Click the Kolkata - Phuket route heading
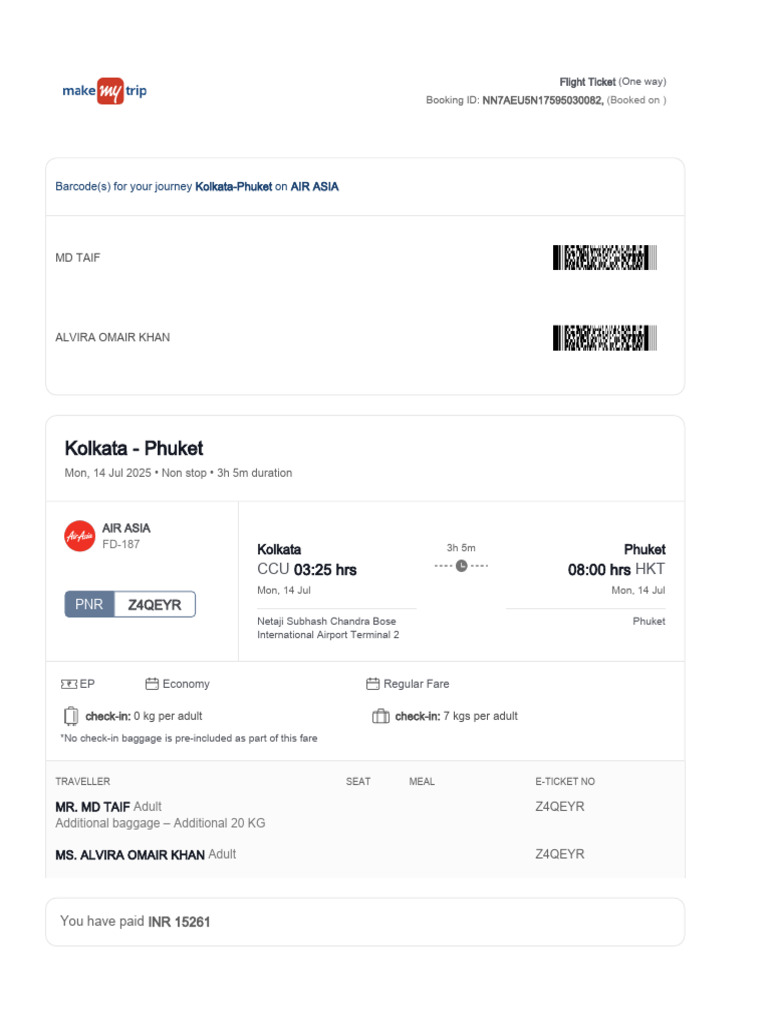This screenshot has width=768, height=1024. coord(134,448)
